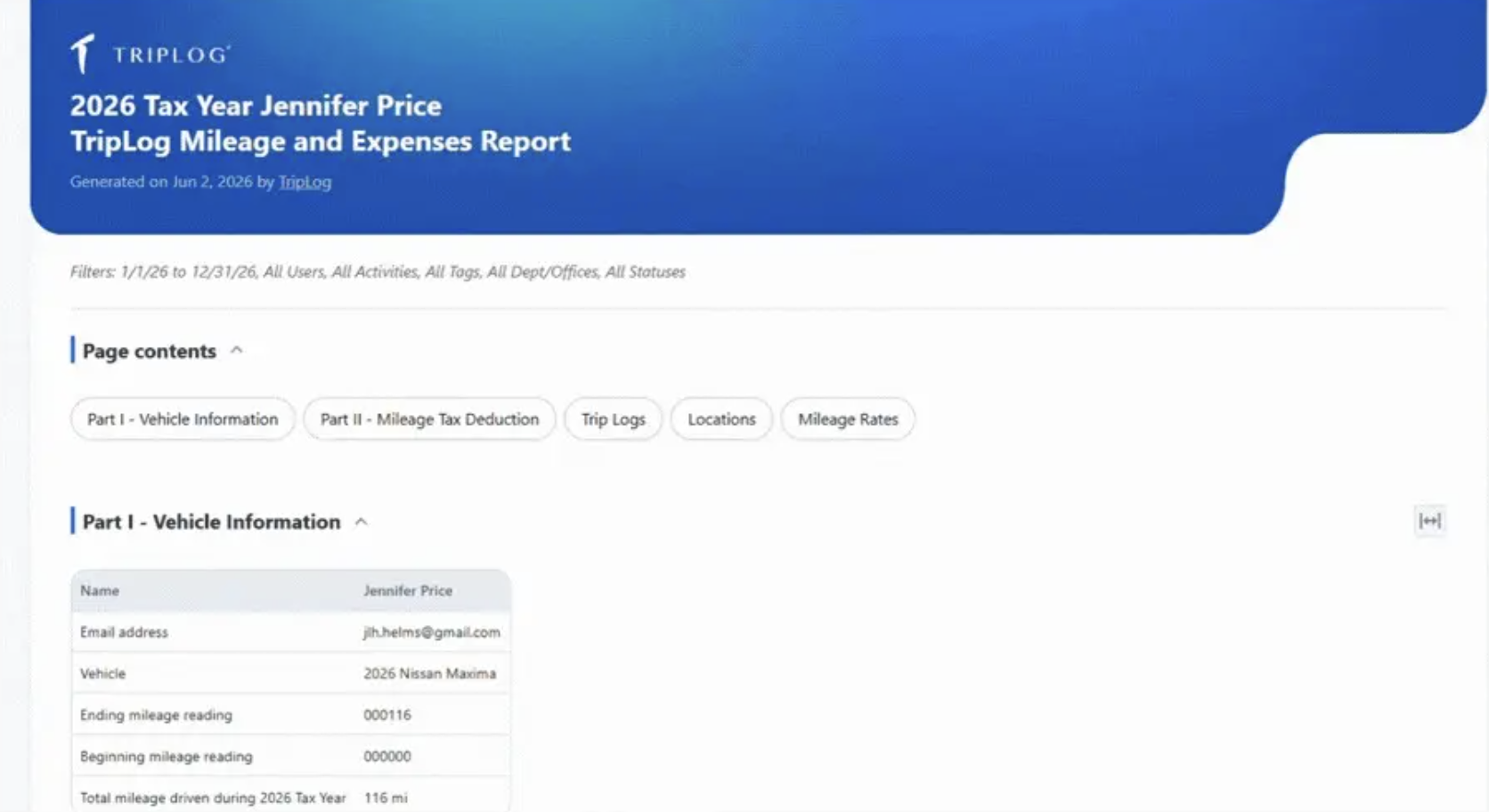The width and height of the screenshot is (1489, 812).
Task: Click the Filters description line
Action: pyautogui.click(x=378, y=272)
